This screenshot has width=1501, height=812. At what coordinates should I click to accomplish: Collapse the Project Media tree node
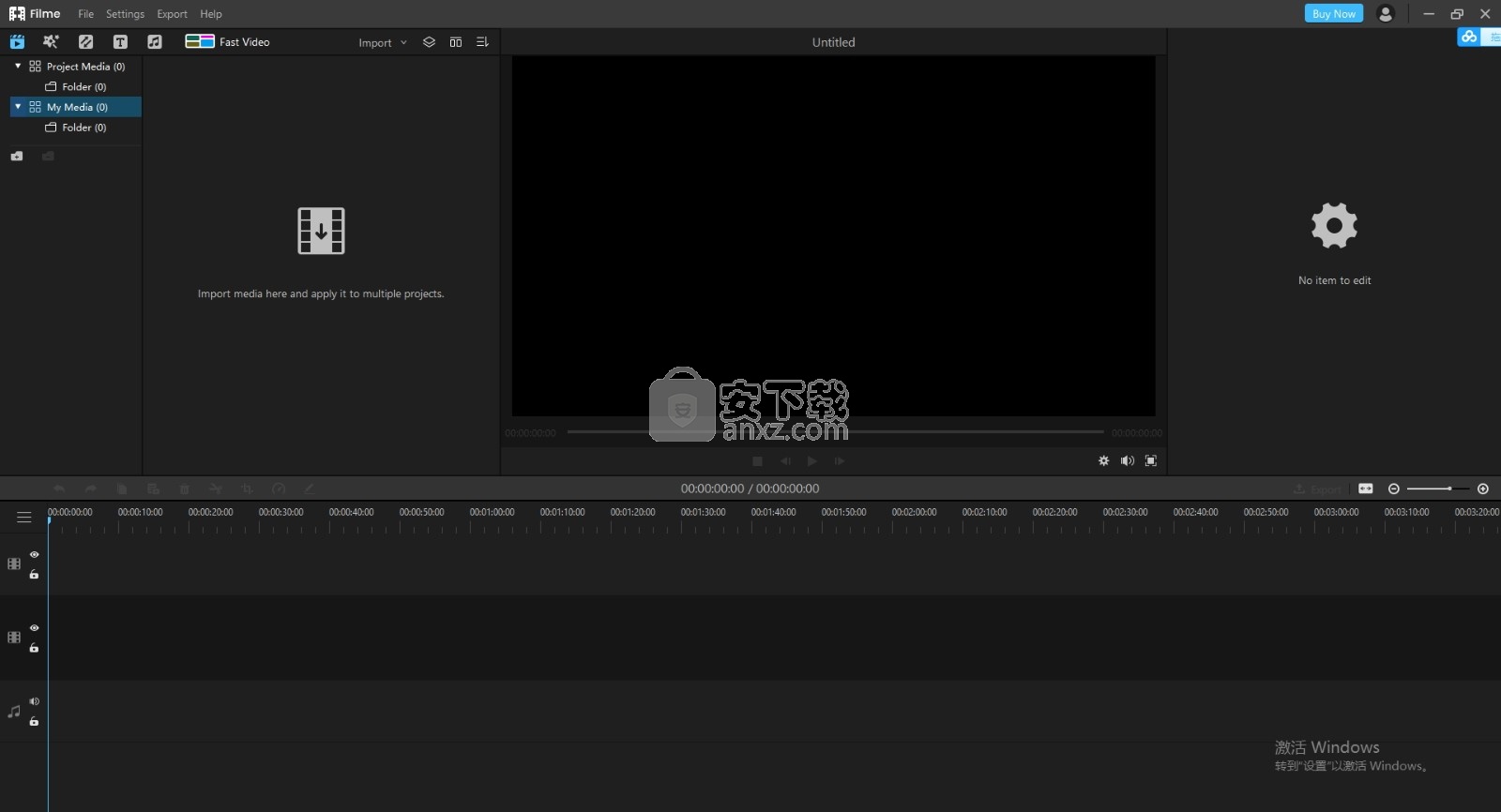[18, 66]
